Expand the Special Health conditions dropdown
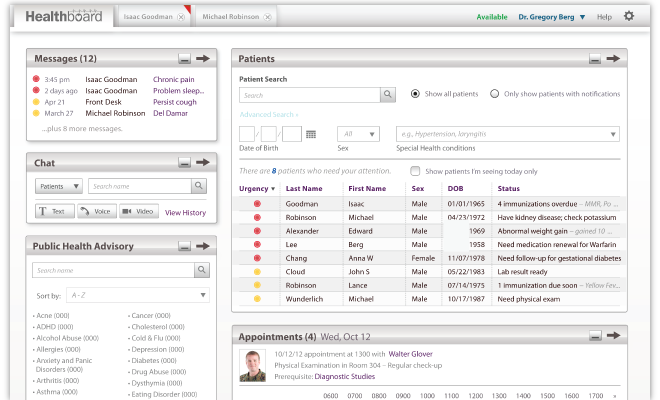660x400 pixels. coord(506,134)
